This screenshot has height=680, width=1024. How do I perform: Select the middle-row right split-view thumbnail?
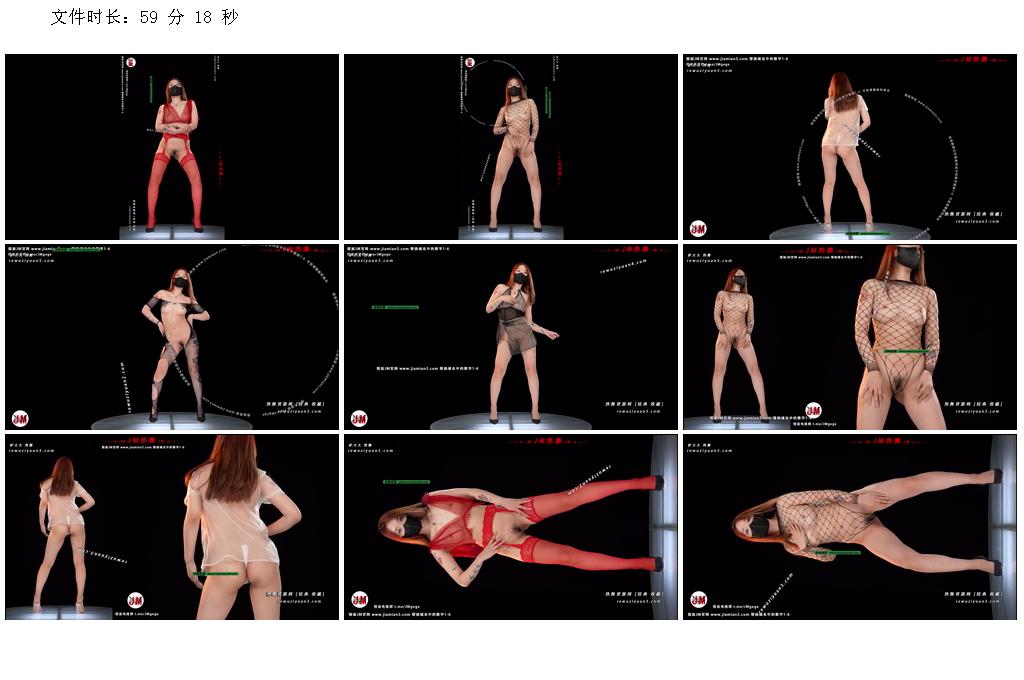click(x=849, y=337)
